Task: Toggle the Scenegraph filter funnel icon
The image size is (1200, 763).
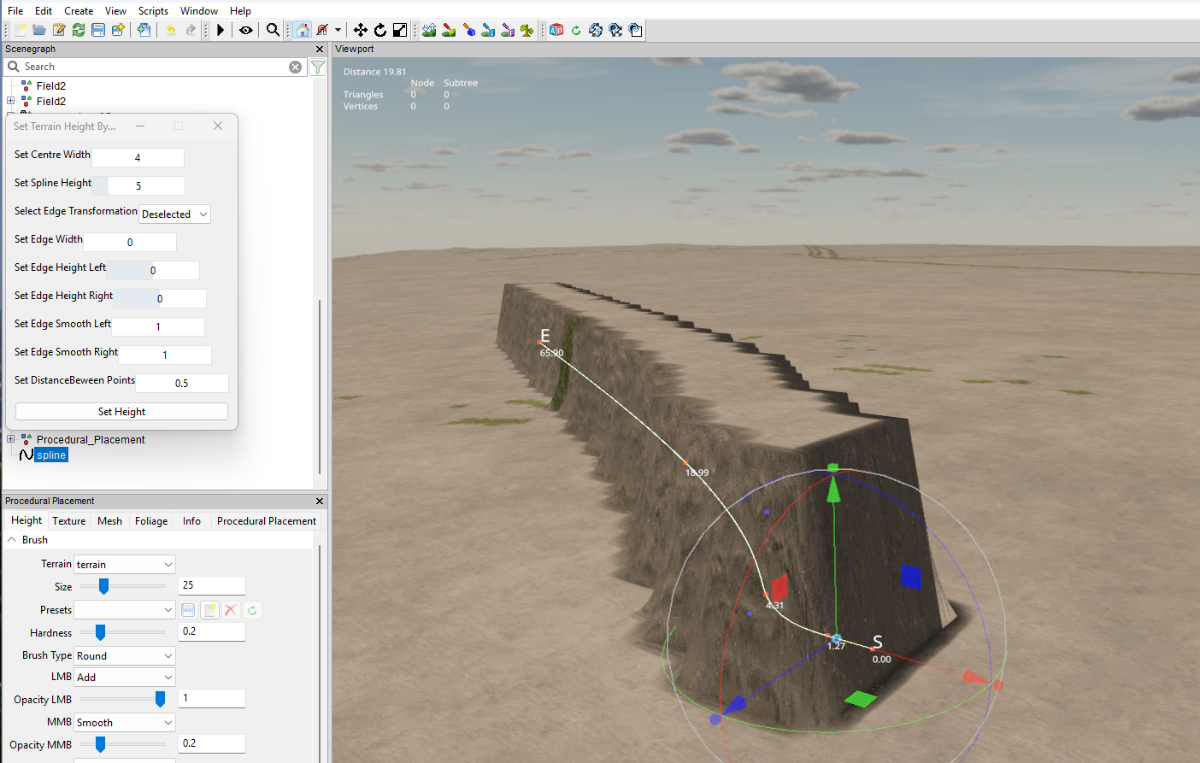Action: [x=317, y=67]
